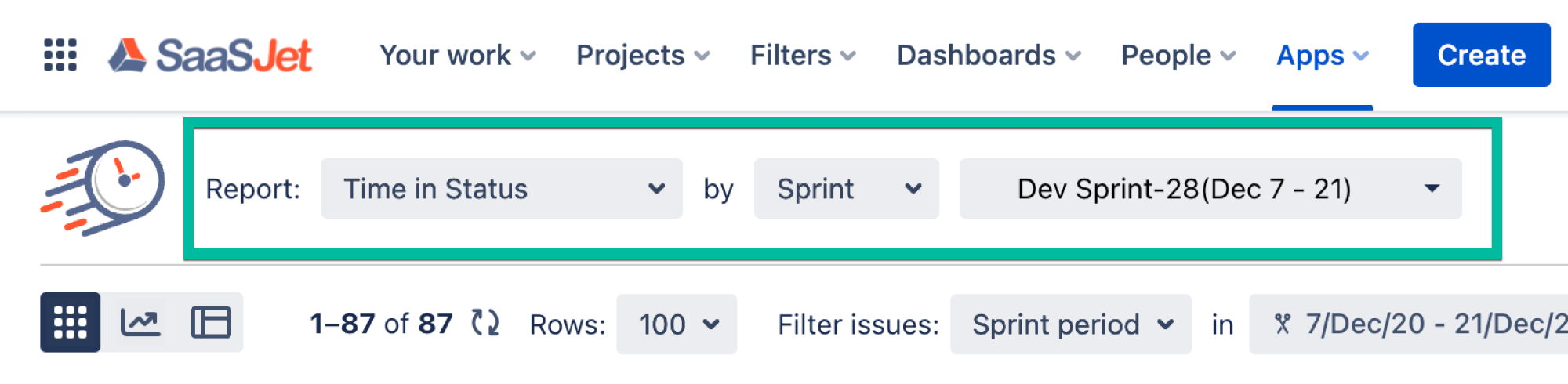Switch to pivot table view icon
The width and height of the screenshot is (1568, 384).
(211, 322)
